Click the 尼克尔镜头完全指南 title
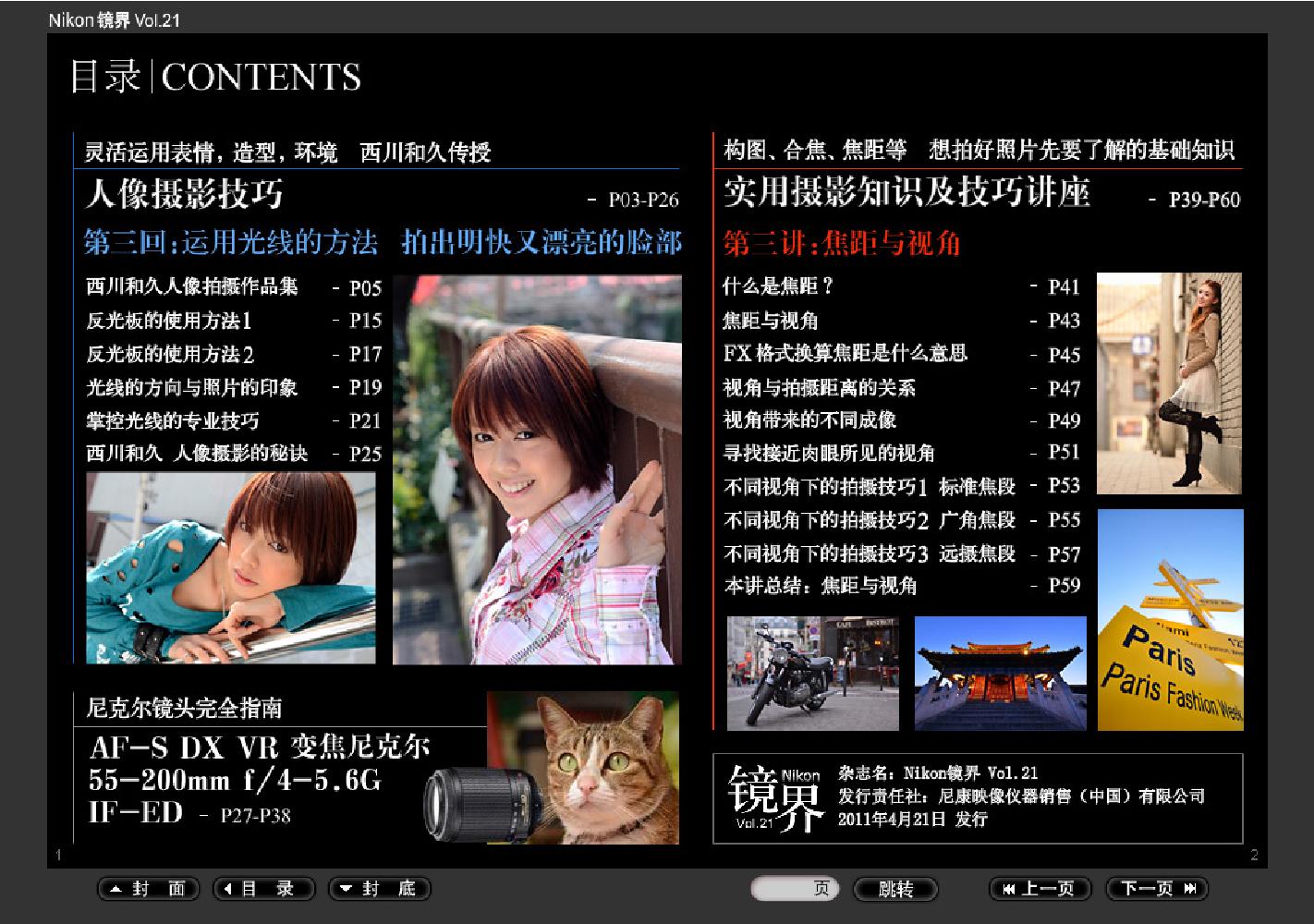Screen dimensions: 1314x924 click(184, 709)
